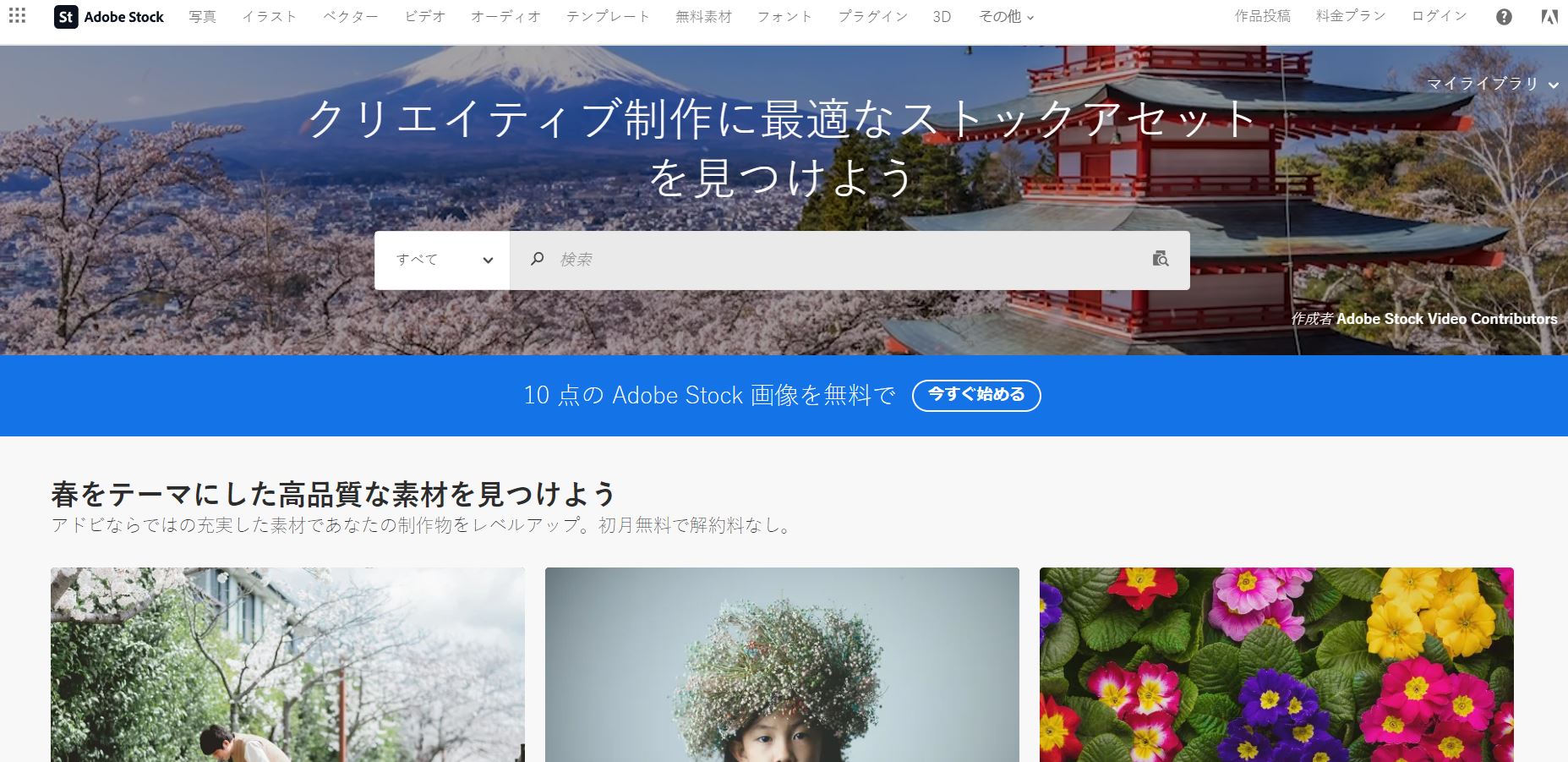The height and width of the screenshot is (762, 1568).
Task: Click the 今すぐ始める button
Action: point(976,395)
